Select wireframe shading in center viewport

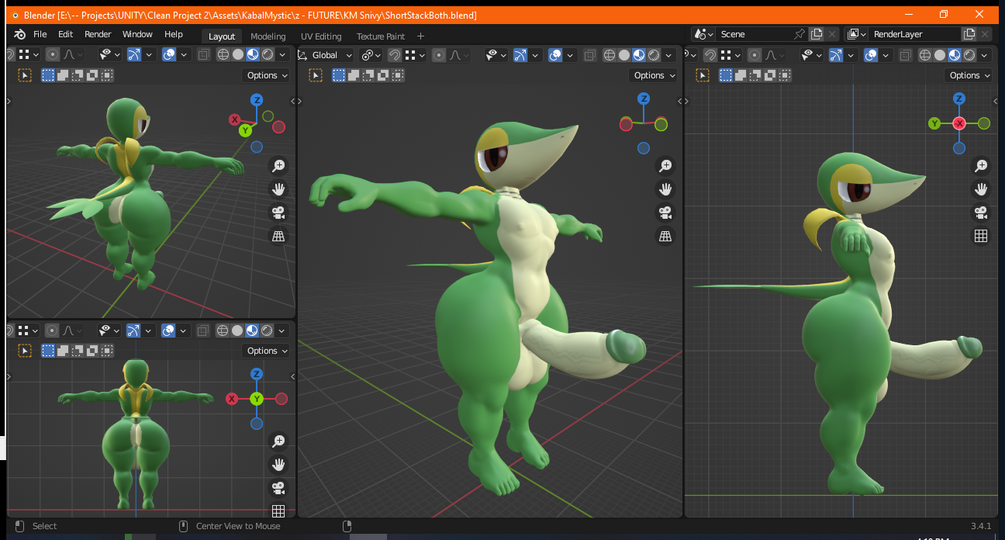[x=610, y=56]
